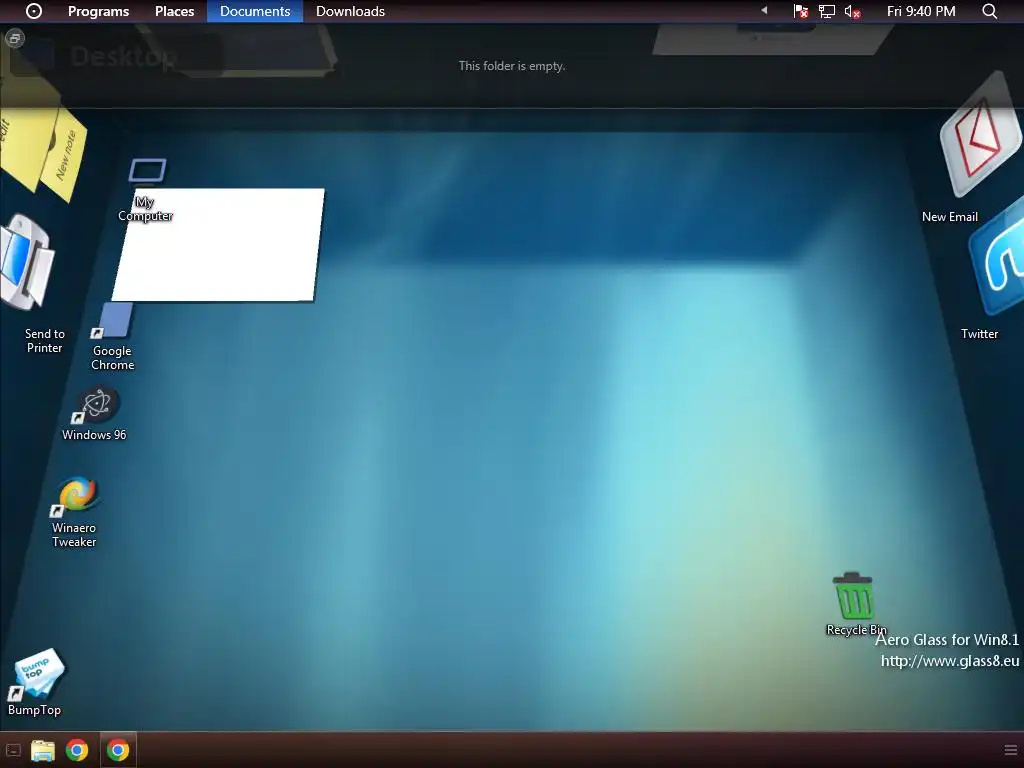Click the muted volume speaker icon
Image resolution: width=1024 pixels, height=768 pixels.
(852, 11)
